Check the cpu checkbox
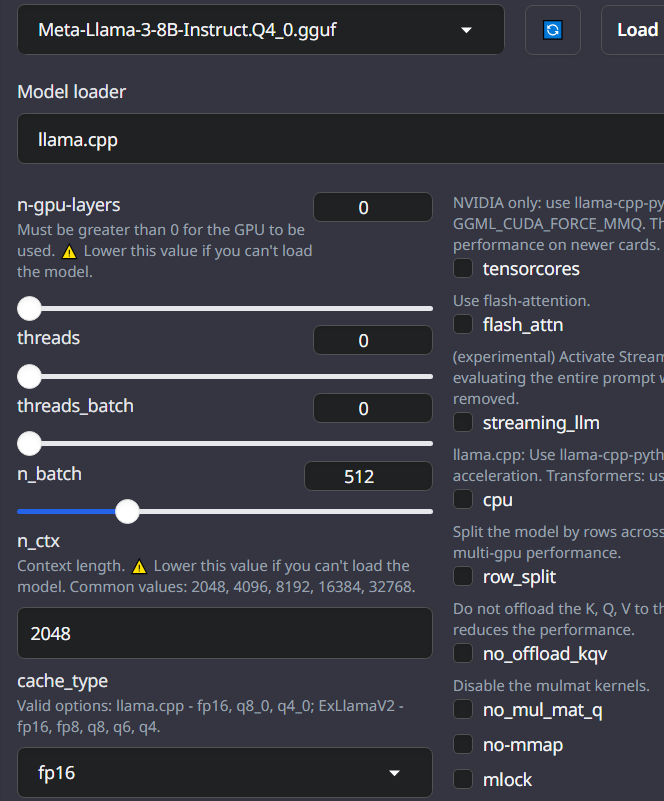This screenshot has width=664, height=801. pyautogui.click(x=463, y=499)
